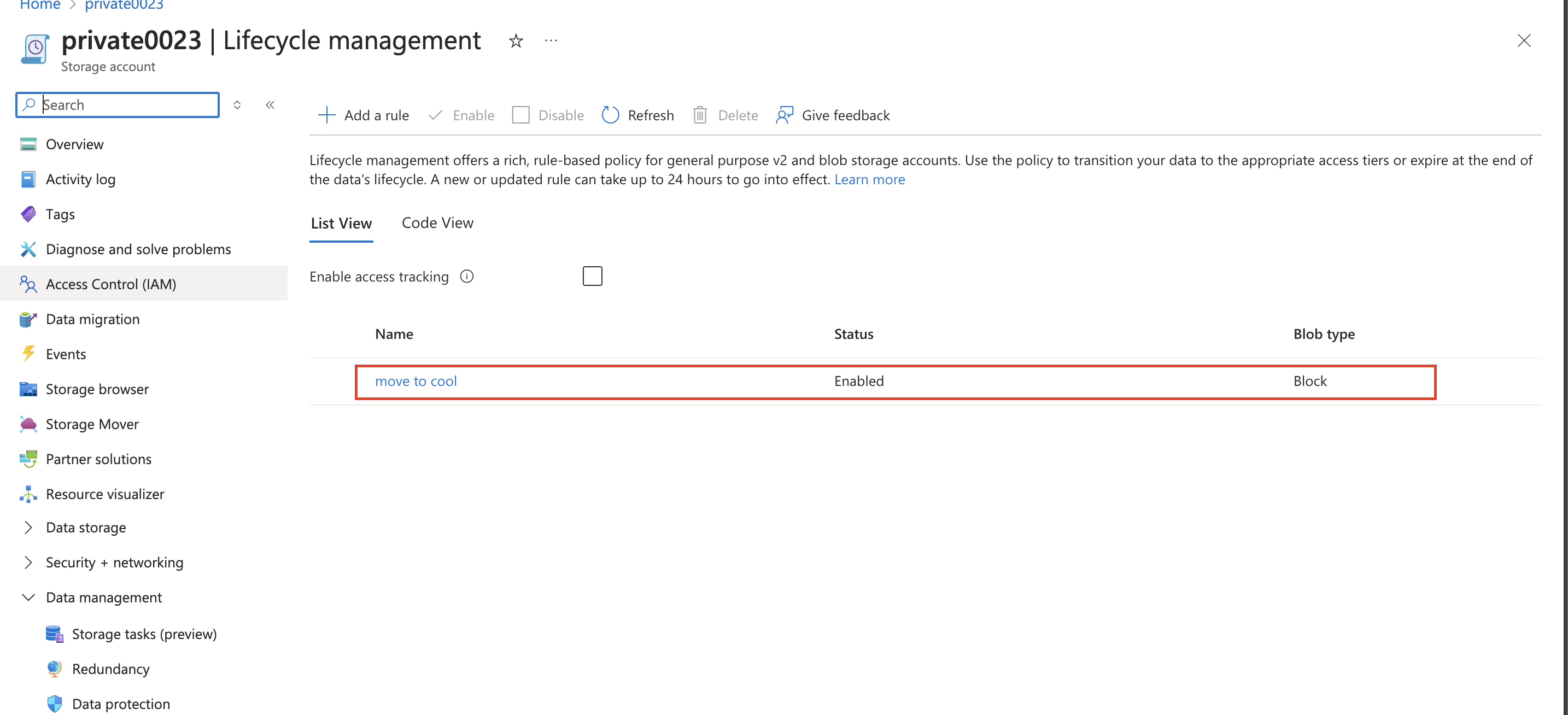1568x715 pixels.
Task: Click the square icon of the Disable command
Action: click(x=521, y=115)
